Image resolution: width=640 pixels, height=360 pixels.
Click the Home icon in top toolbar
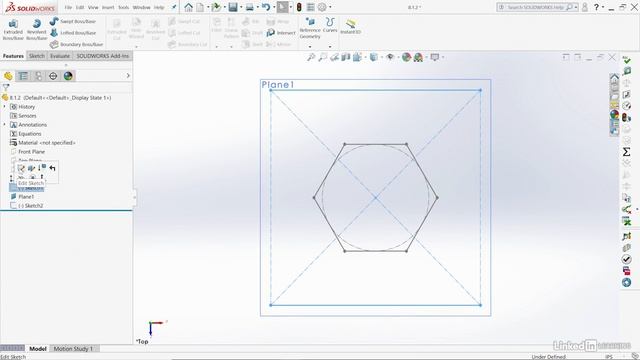[x=188, y=7]
